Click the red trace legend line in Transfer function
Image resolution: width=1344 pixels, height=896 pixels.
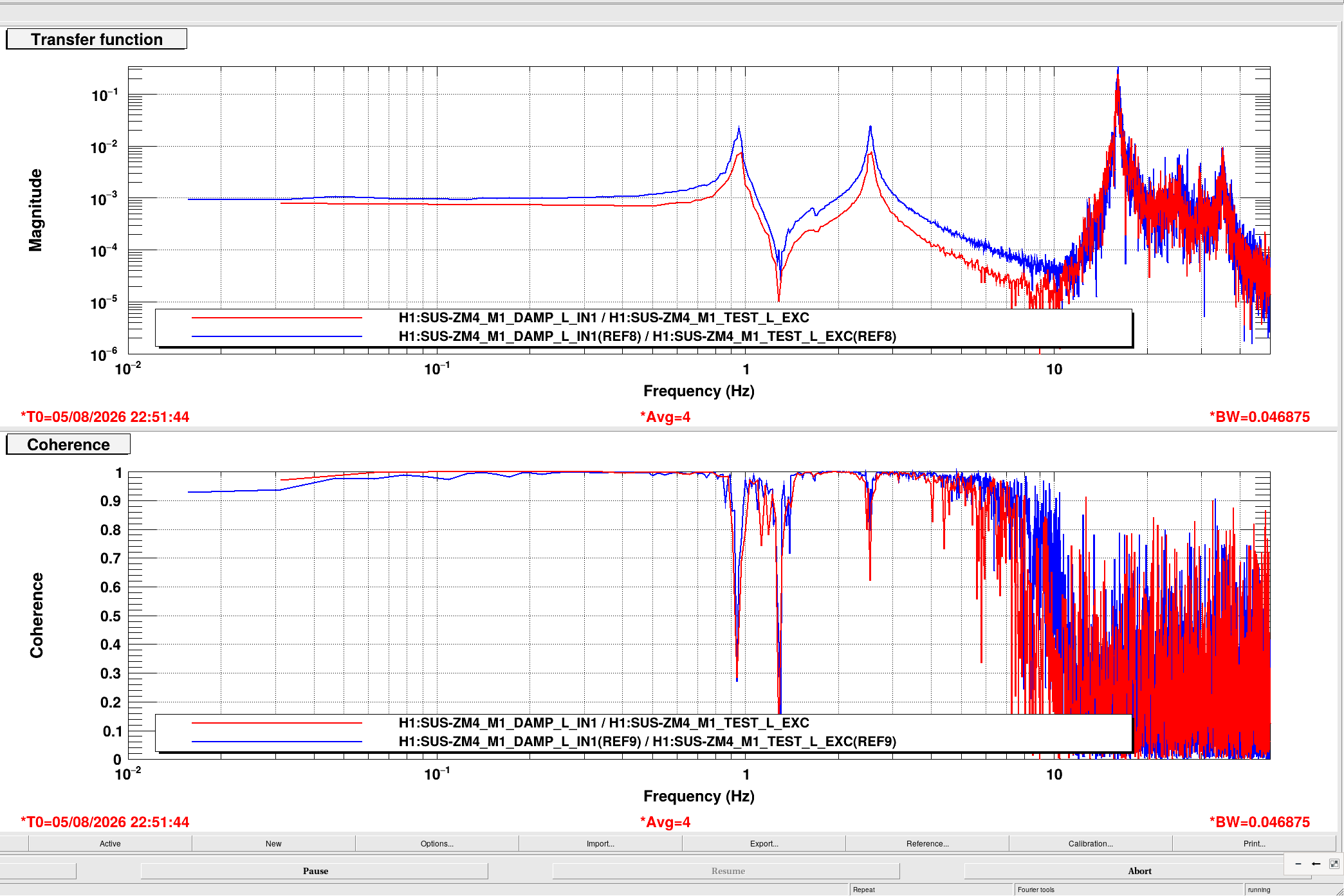pos(277,318)
